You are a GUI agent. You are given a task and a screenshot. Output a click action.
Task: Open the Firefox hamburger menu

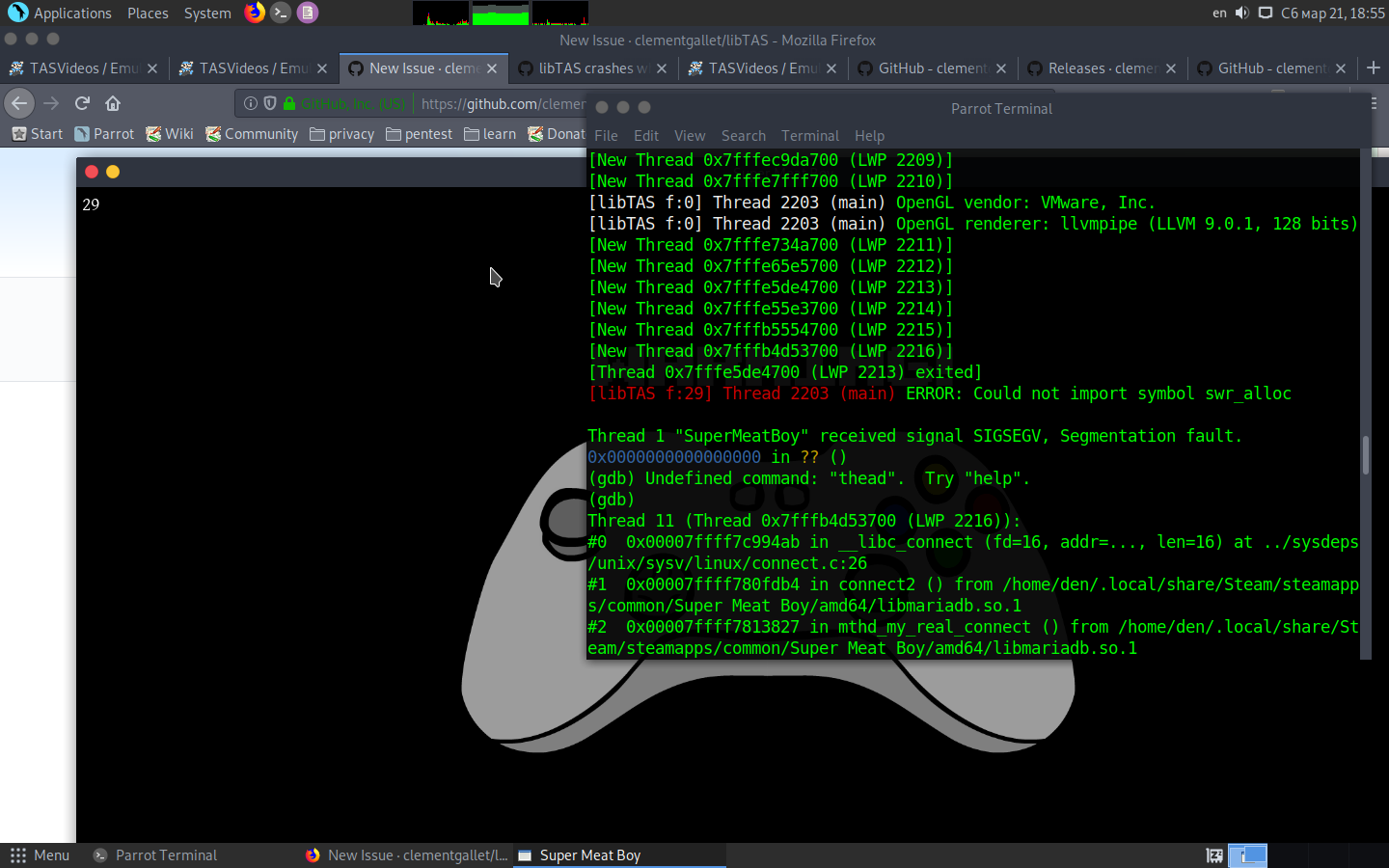pos(1374,103)
